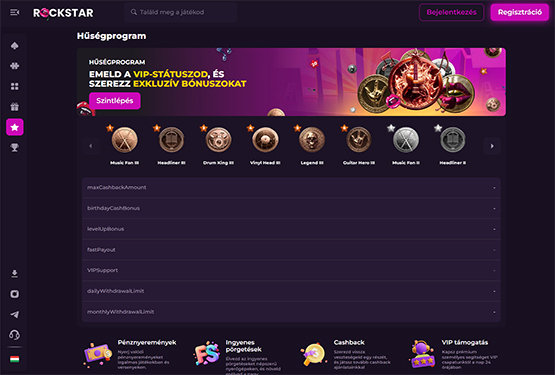
Task: Open the headset support icon
Action: tap(15, 335)
